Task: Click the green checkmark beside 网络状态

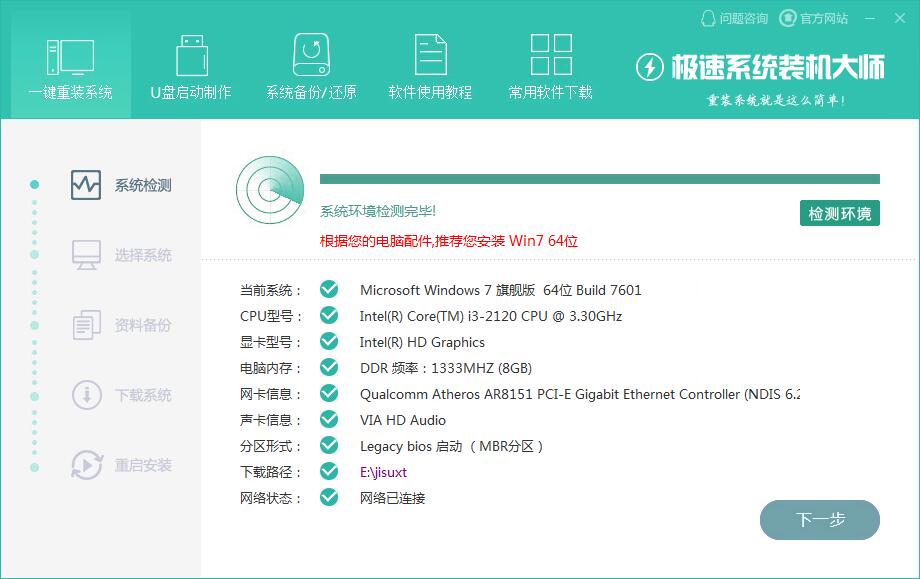Action: point(328,497)
